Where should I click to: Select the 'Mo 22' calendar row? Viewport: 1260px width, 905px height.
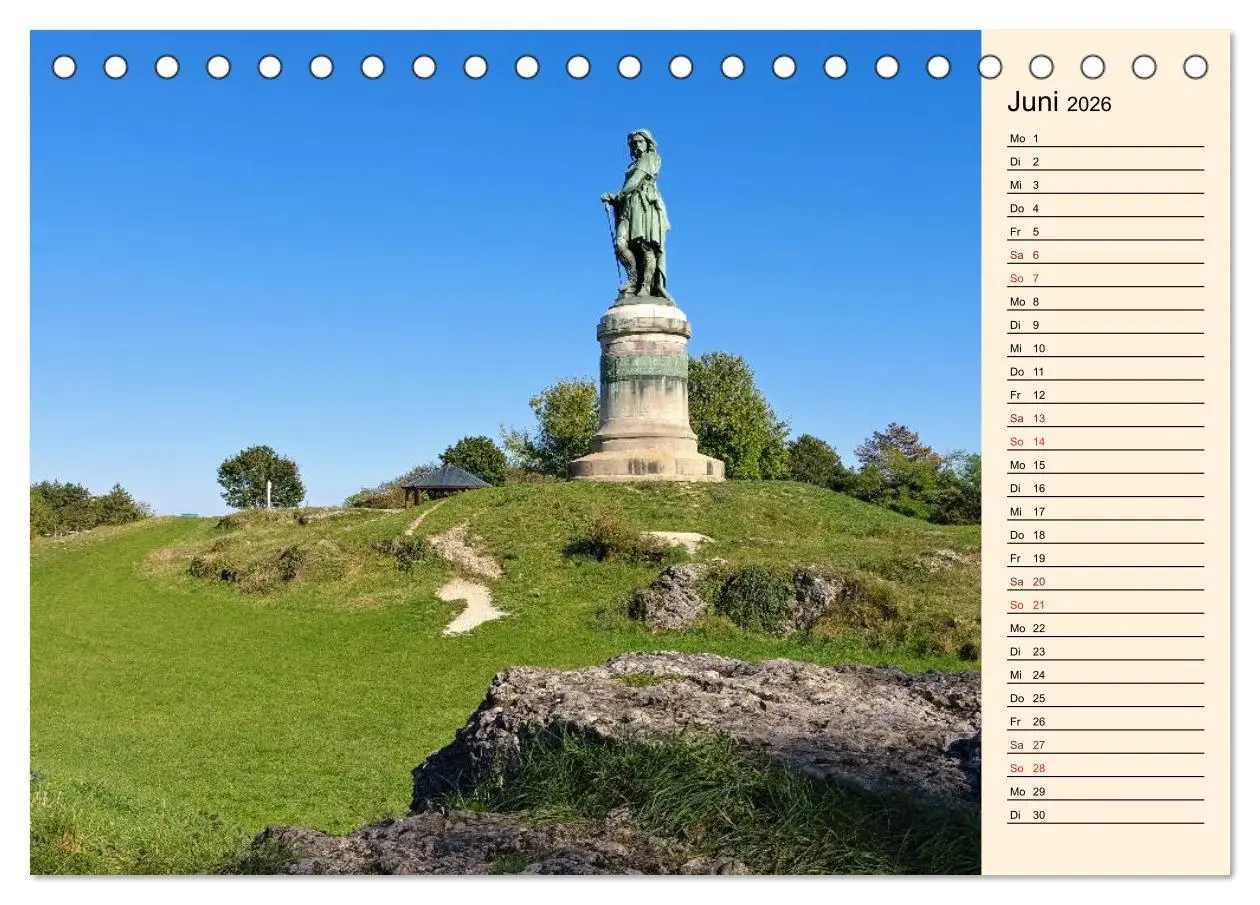(1105, 628)
